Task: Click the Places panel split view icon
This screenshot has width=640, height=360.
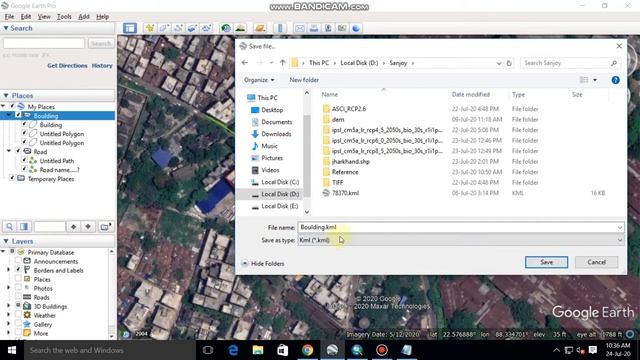Action: [x=24, y=227]
